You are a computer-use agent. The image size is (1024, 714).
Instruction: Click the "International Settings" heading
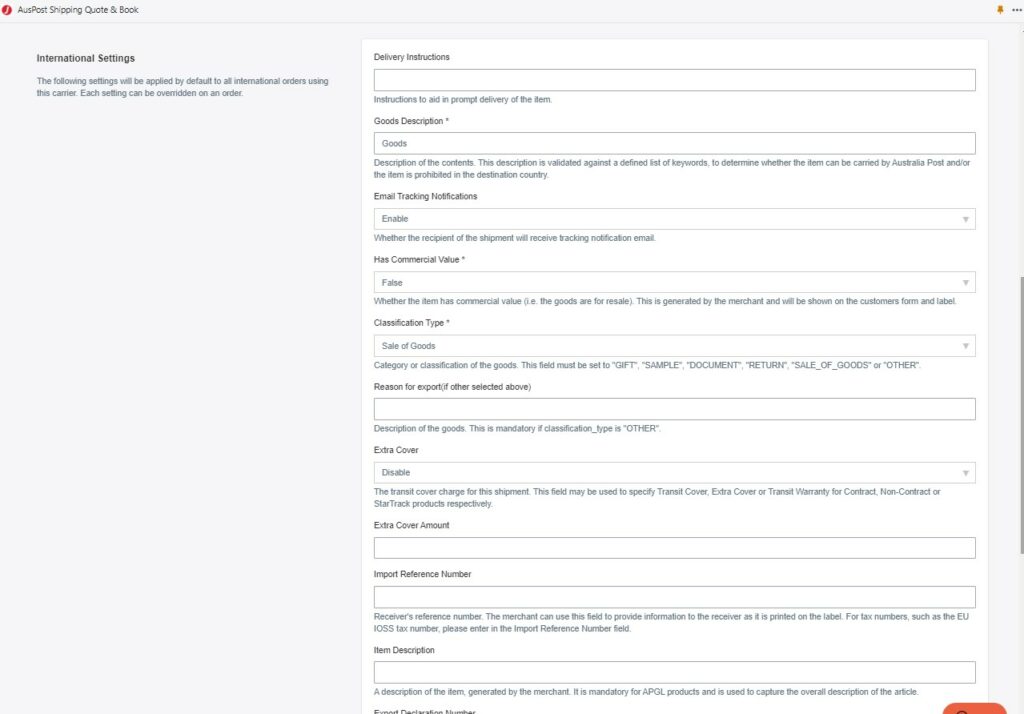point(86,58)
